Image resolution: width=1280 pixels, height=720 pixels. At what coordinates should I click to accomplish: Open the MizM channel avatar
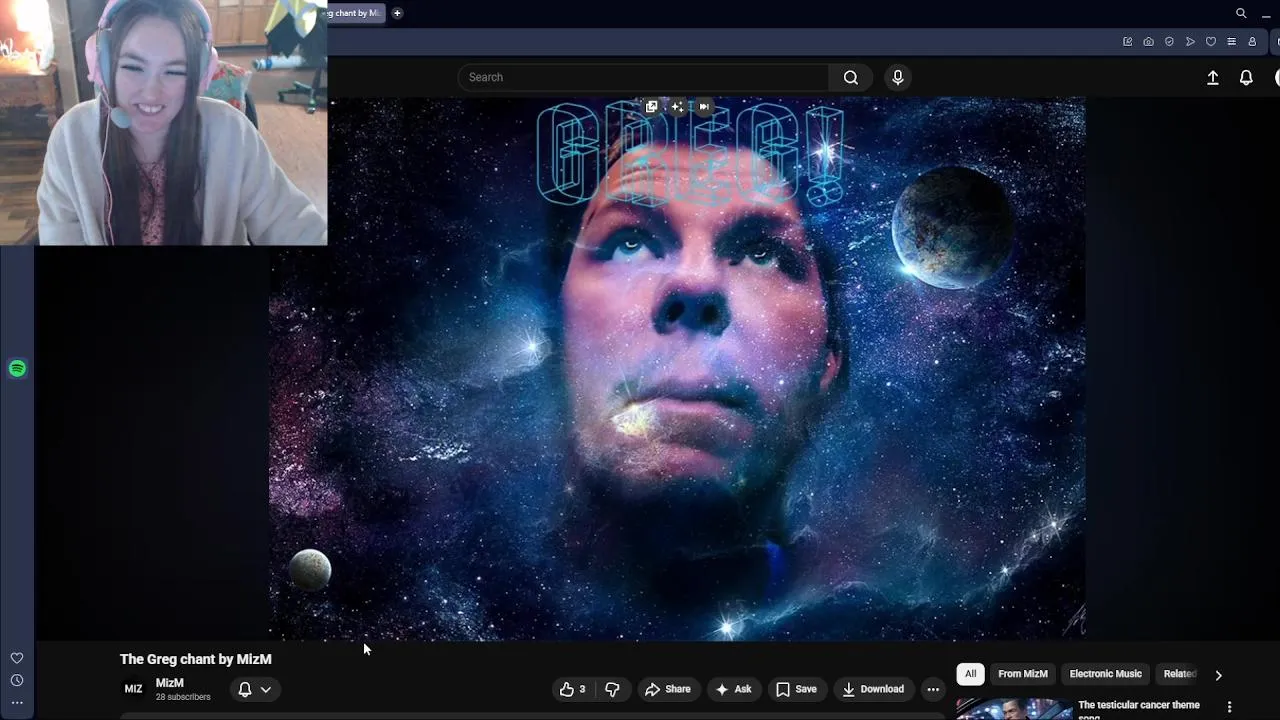click(x=133, y=689)
